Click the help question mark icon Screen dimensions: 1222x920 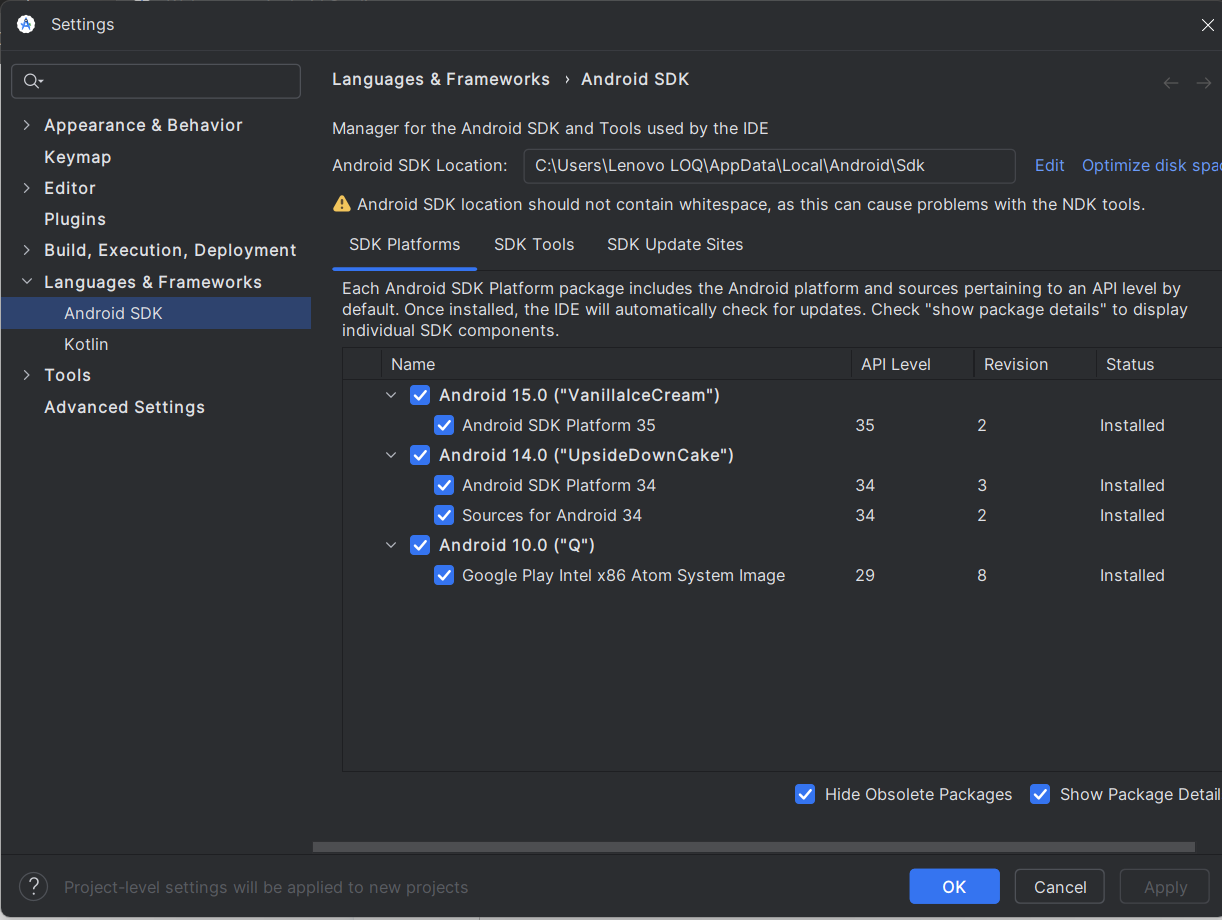(33, 886)
